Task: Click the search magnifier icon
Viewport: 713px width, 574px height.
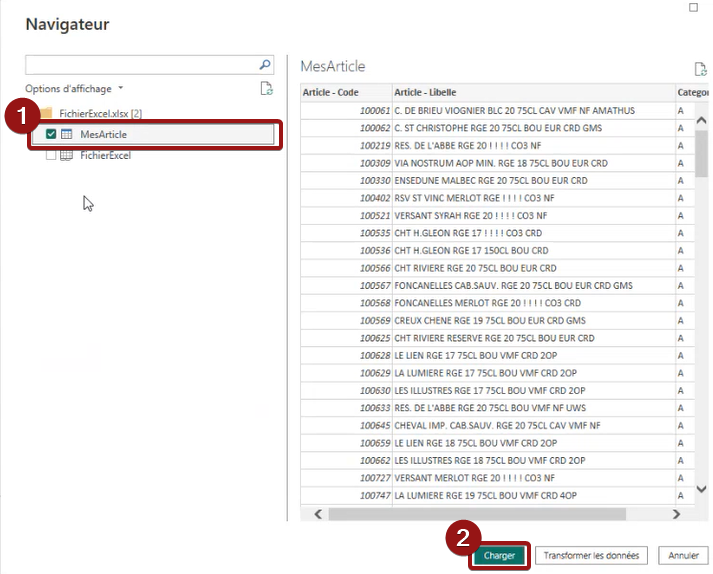Action: (x=265, y=65)
